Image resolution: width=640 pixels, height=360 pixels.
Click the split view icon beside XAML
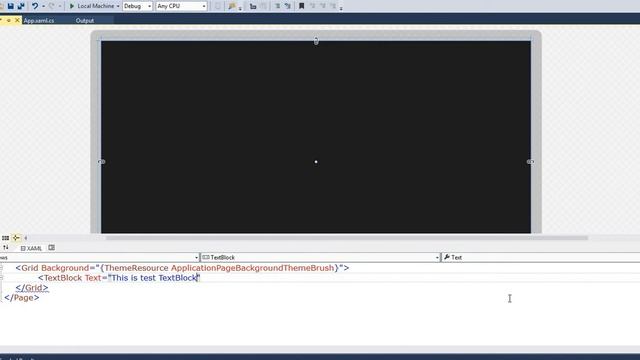click(x=51, y=248)
